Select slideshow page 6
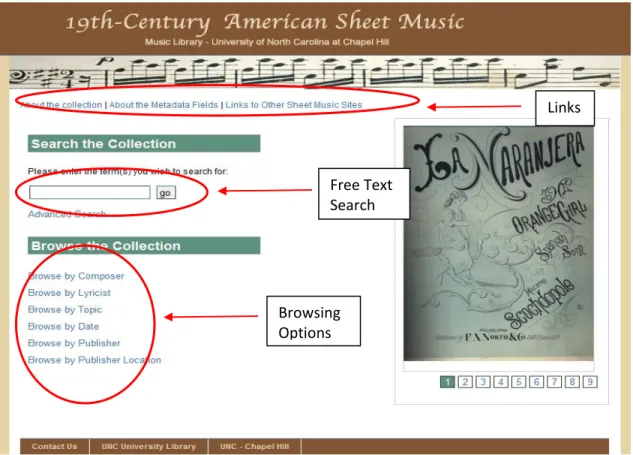The image size is (633, 455). [x=536, y=382]
